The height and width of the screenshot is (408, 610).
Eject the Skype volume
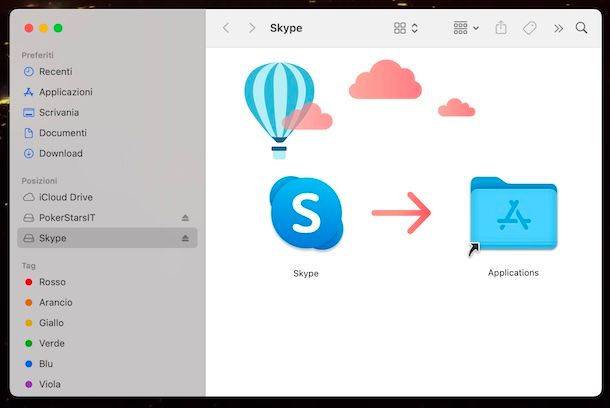[x=185, y=238]
